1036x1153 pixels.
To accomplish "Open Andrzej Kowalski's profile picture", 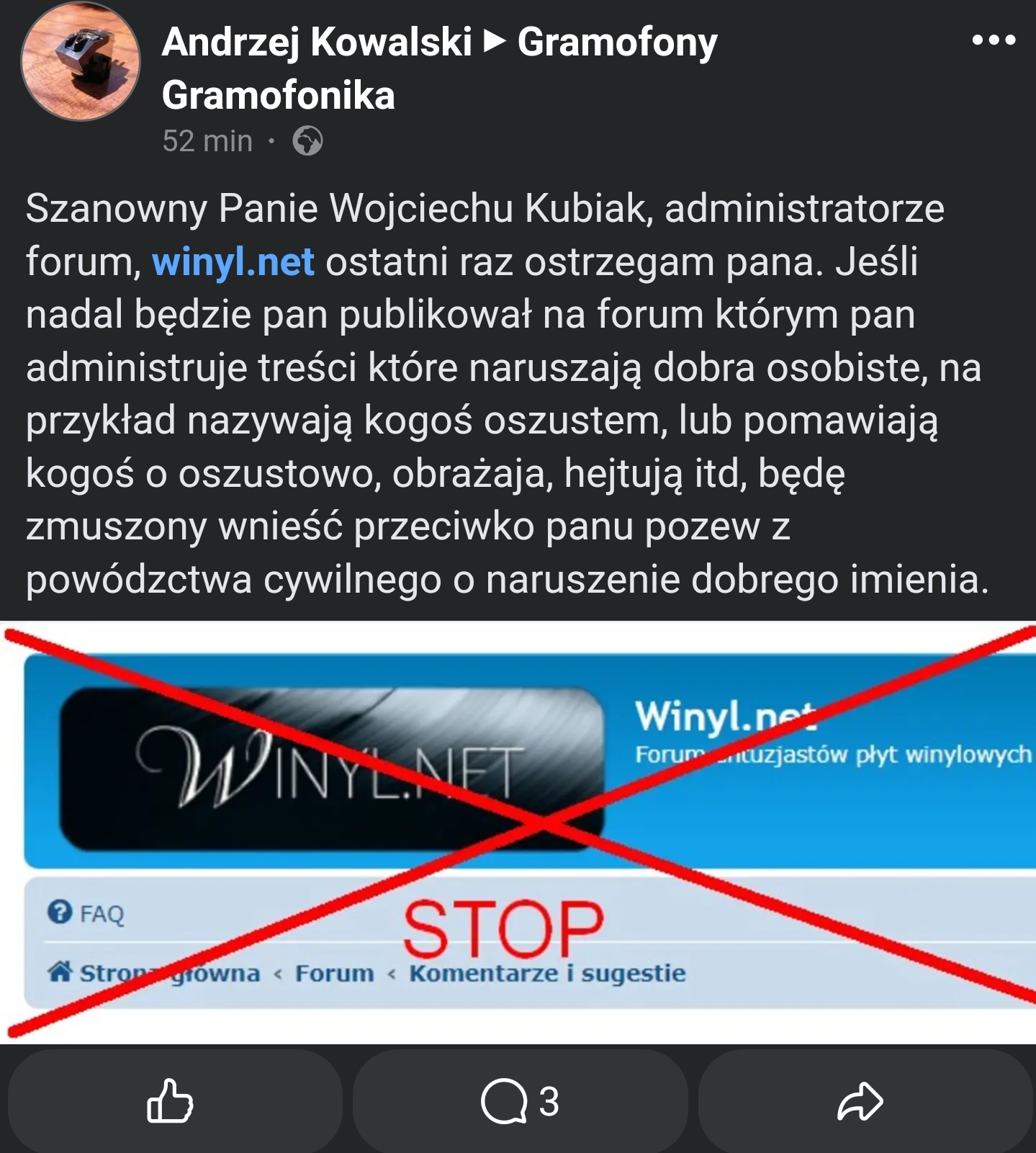I will coord(81,61).
